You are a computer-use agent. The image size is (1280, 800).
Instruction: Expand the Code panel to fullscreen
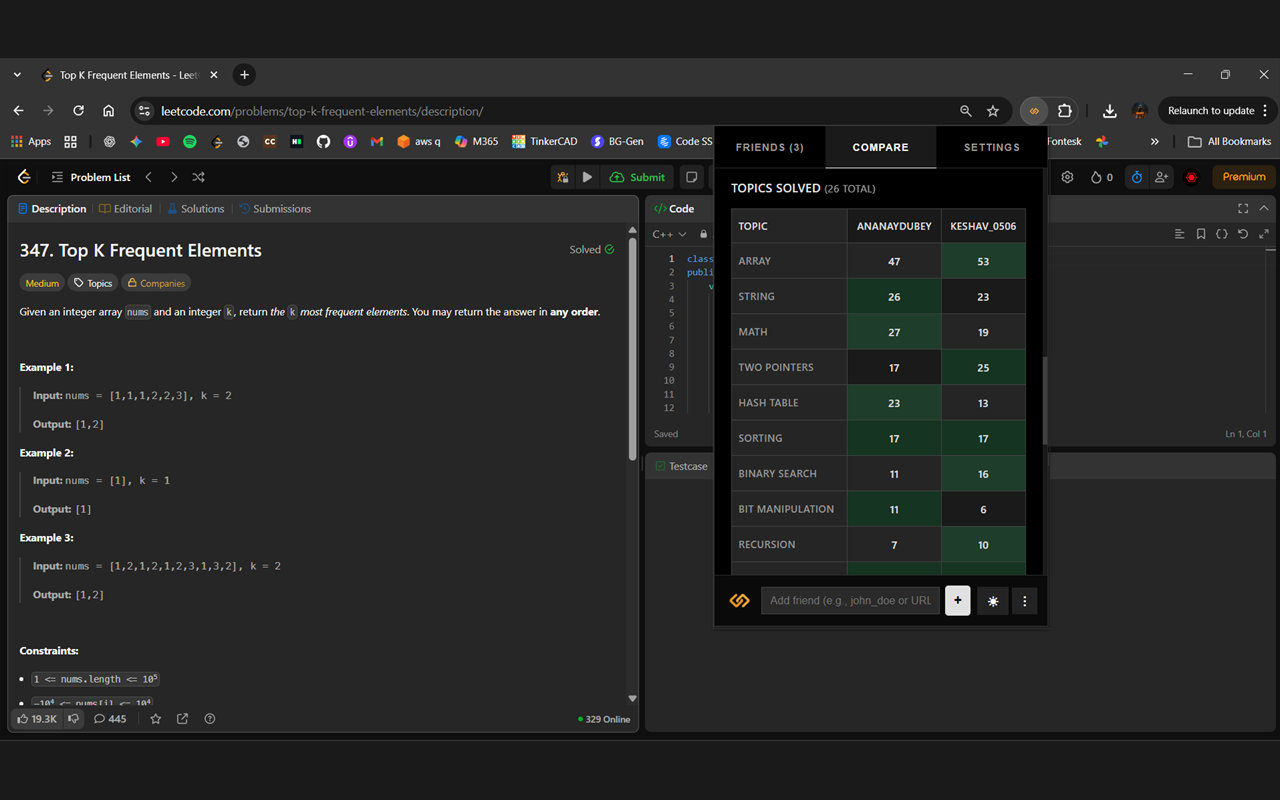pos(1242,208)
